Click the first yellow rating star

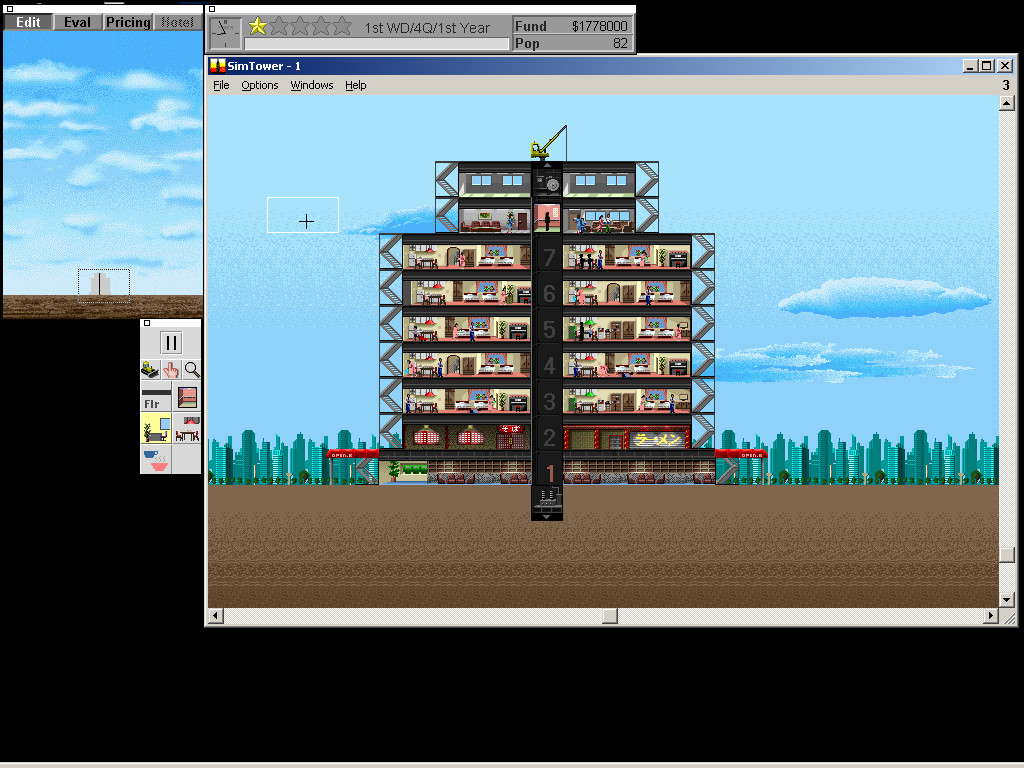coord(258,26)
